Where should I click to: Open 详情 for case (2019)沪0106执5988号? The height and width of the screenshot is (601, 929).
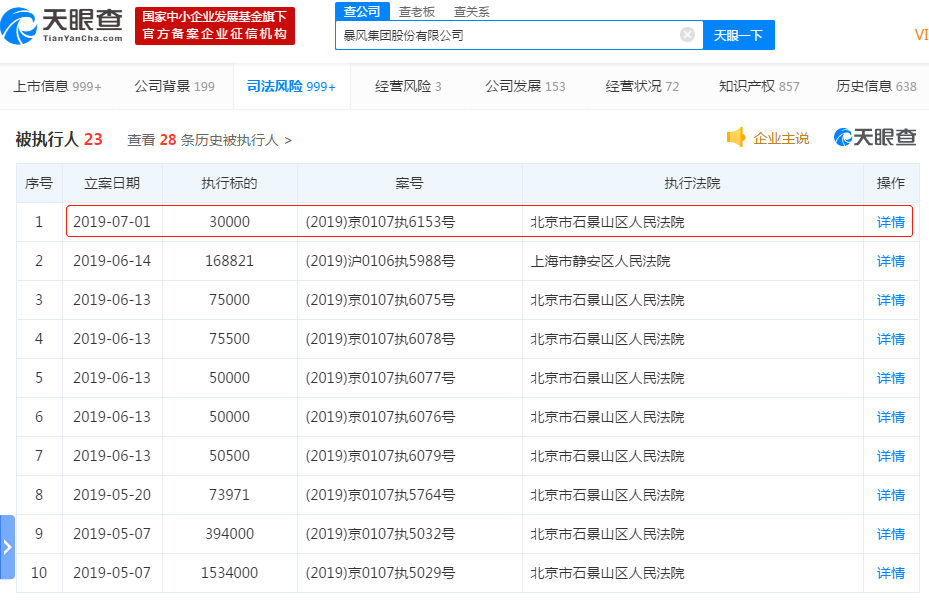890,261
